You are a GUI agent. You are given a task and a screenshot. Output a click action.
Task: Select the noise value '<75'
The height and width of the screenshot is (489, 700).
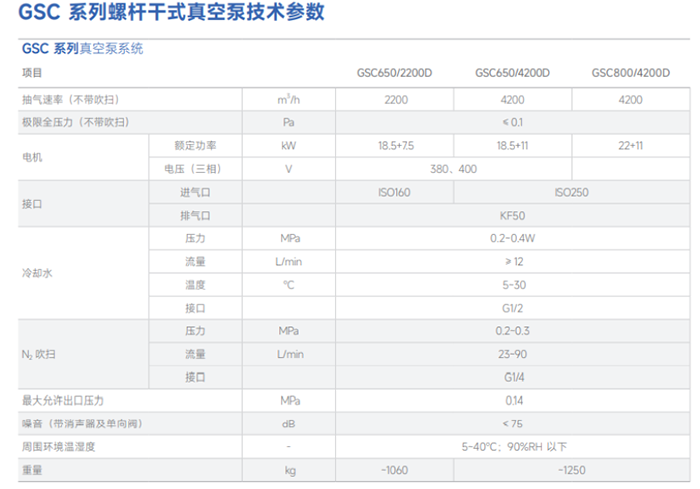(512, 424)
